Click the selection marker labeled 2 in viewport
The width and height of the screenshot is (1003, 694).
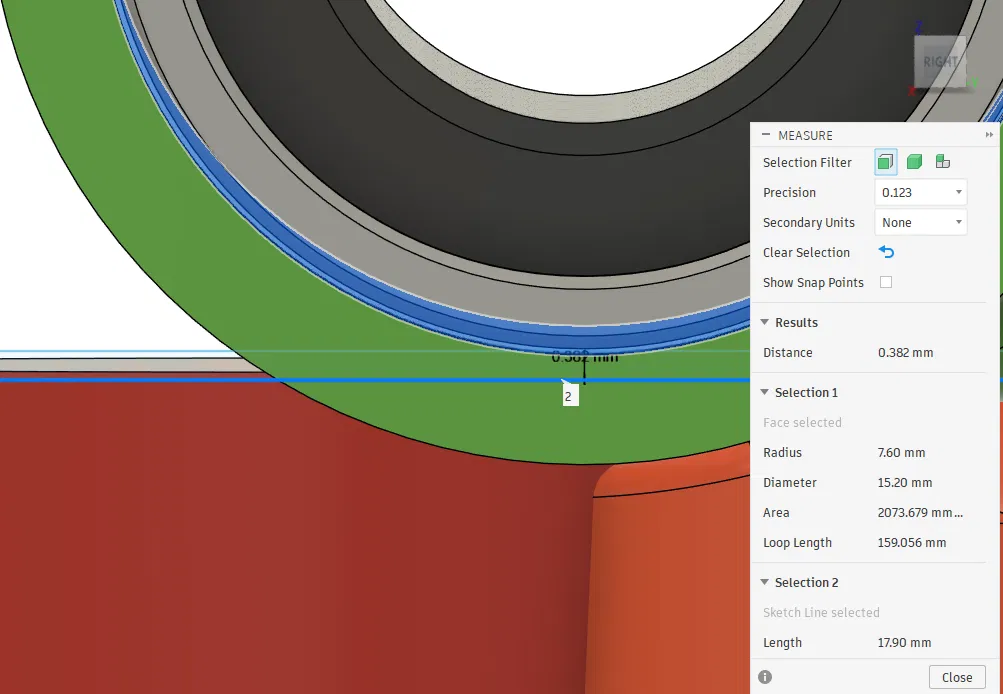(569, 395)
